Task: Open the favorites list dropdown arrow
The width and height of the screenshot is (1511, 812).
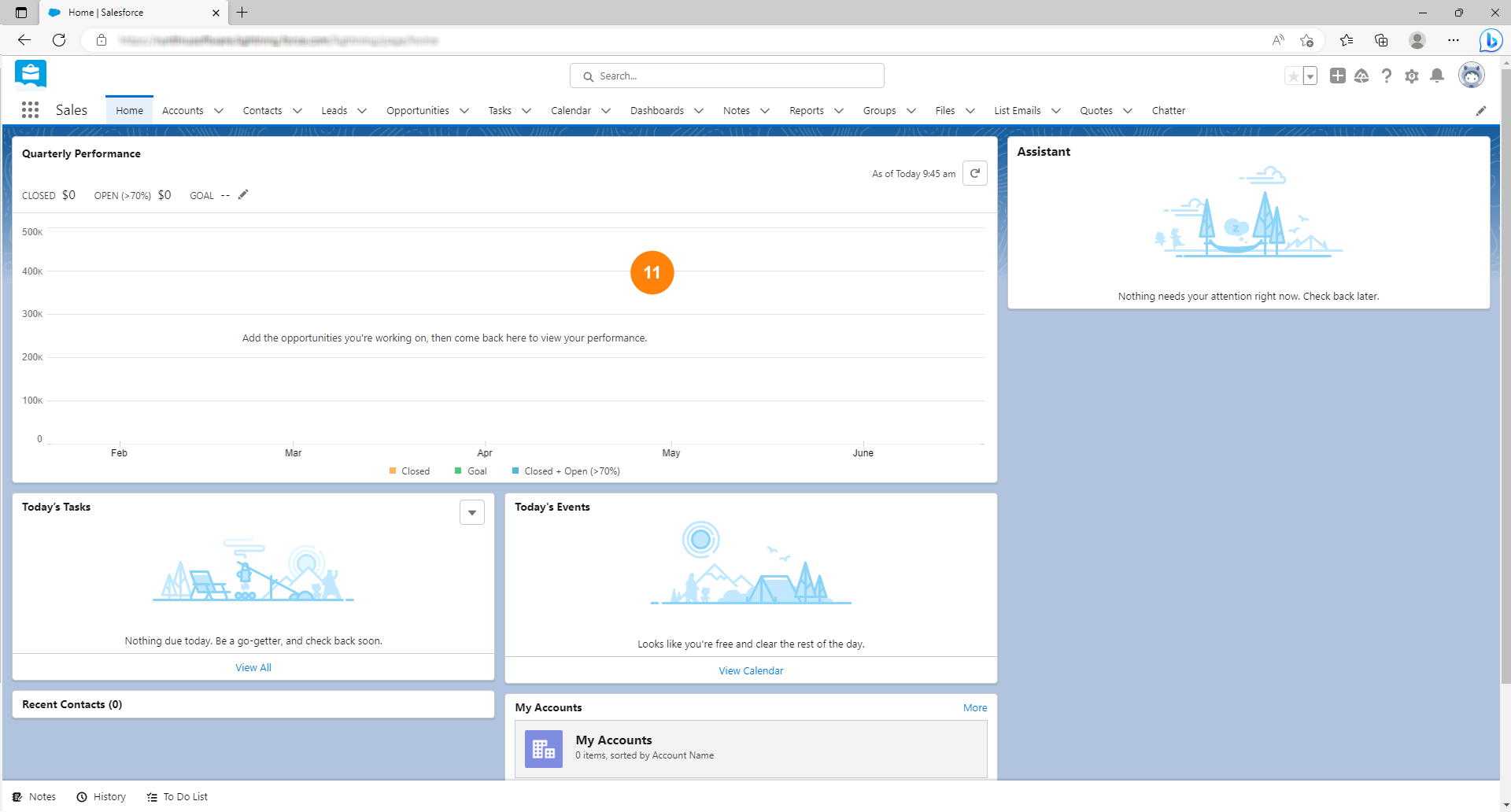Action: [x=1310, y=76]
